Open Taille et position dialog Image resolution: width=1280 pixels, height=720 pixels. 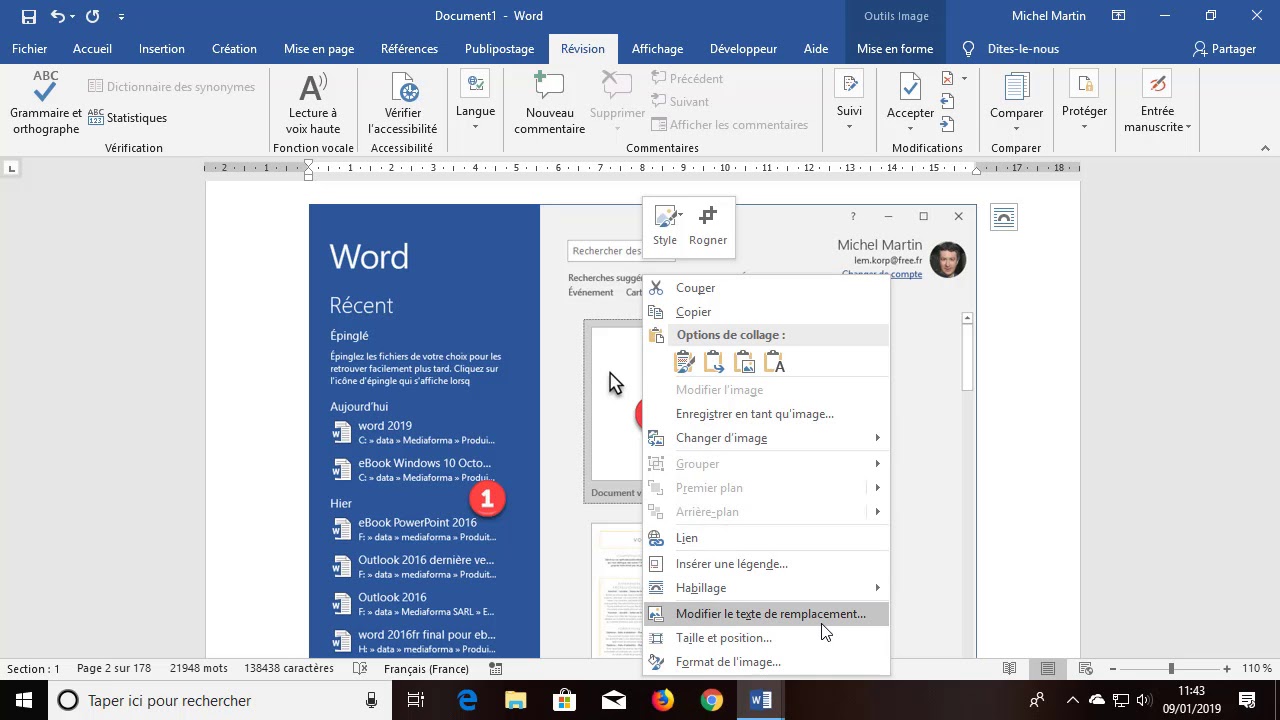point(766,638)
